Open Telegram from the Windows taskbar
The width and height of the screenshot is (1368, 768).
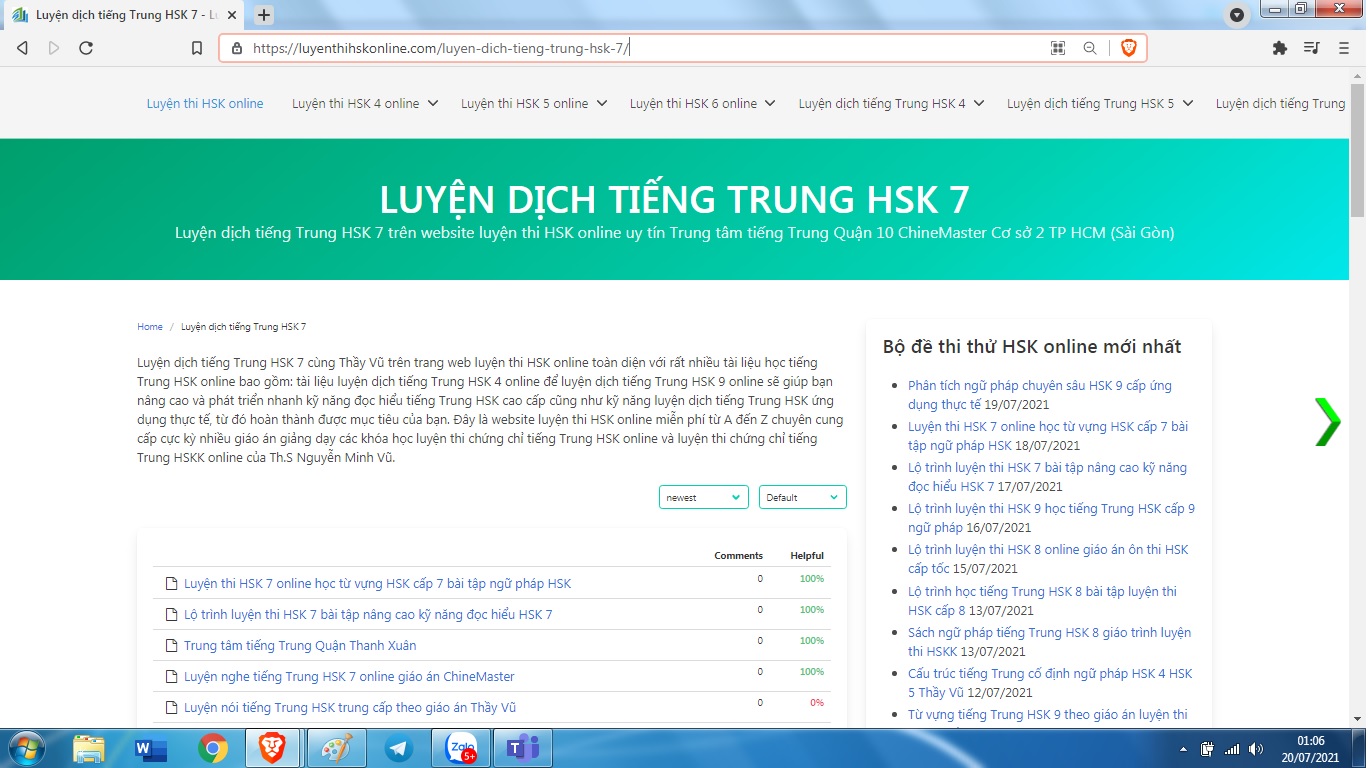pyautogui.click(x=399, y=748)
